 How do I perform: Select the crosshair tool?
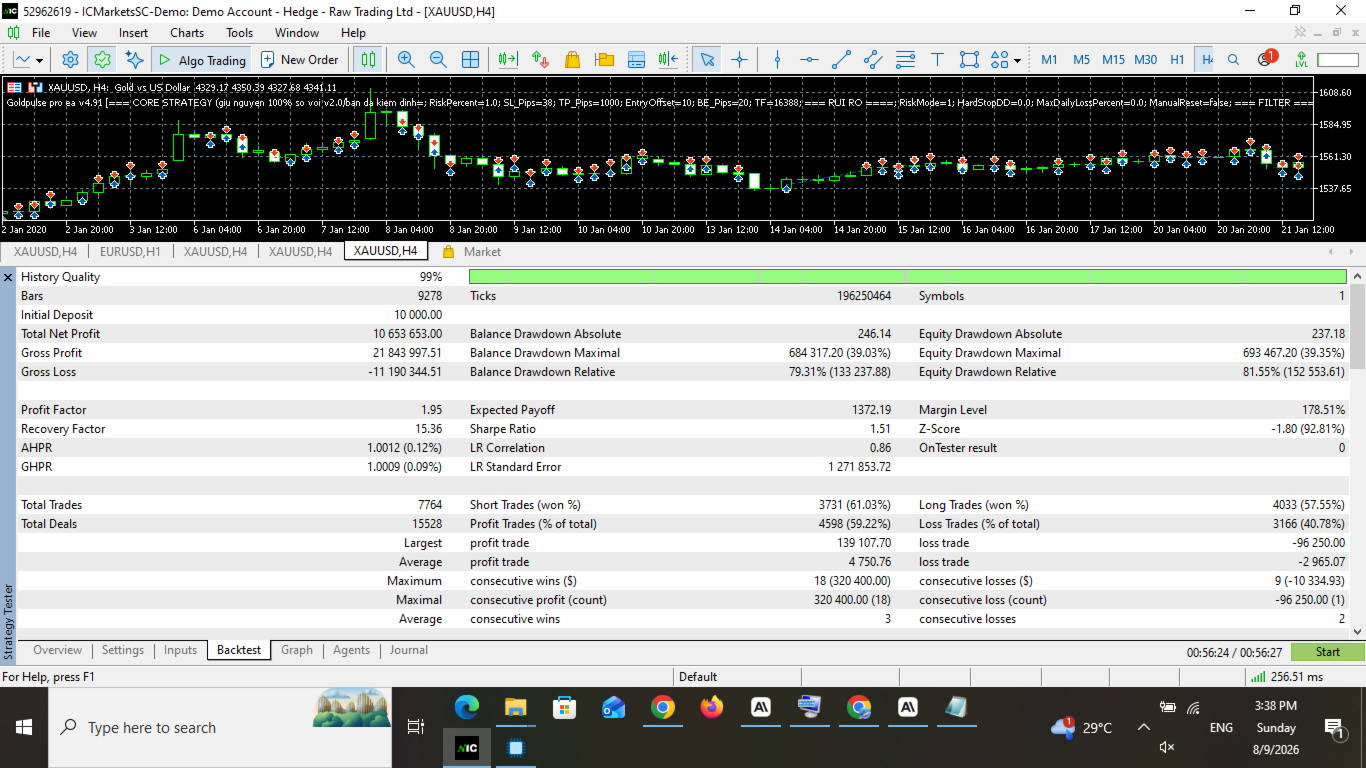pos(739,59)
